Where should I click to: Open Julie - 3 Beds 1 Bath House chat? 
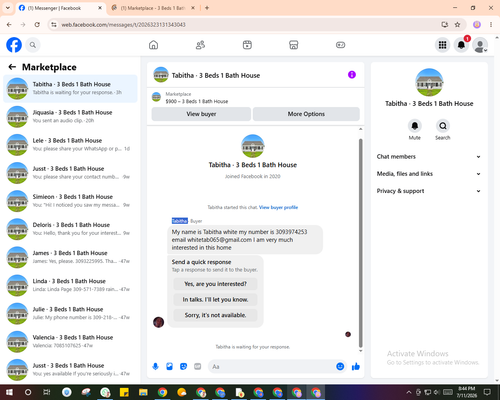click(70, 313)
